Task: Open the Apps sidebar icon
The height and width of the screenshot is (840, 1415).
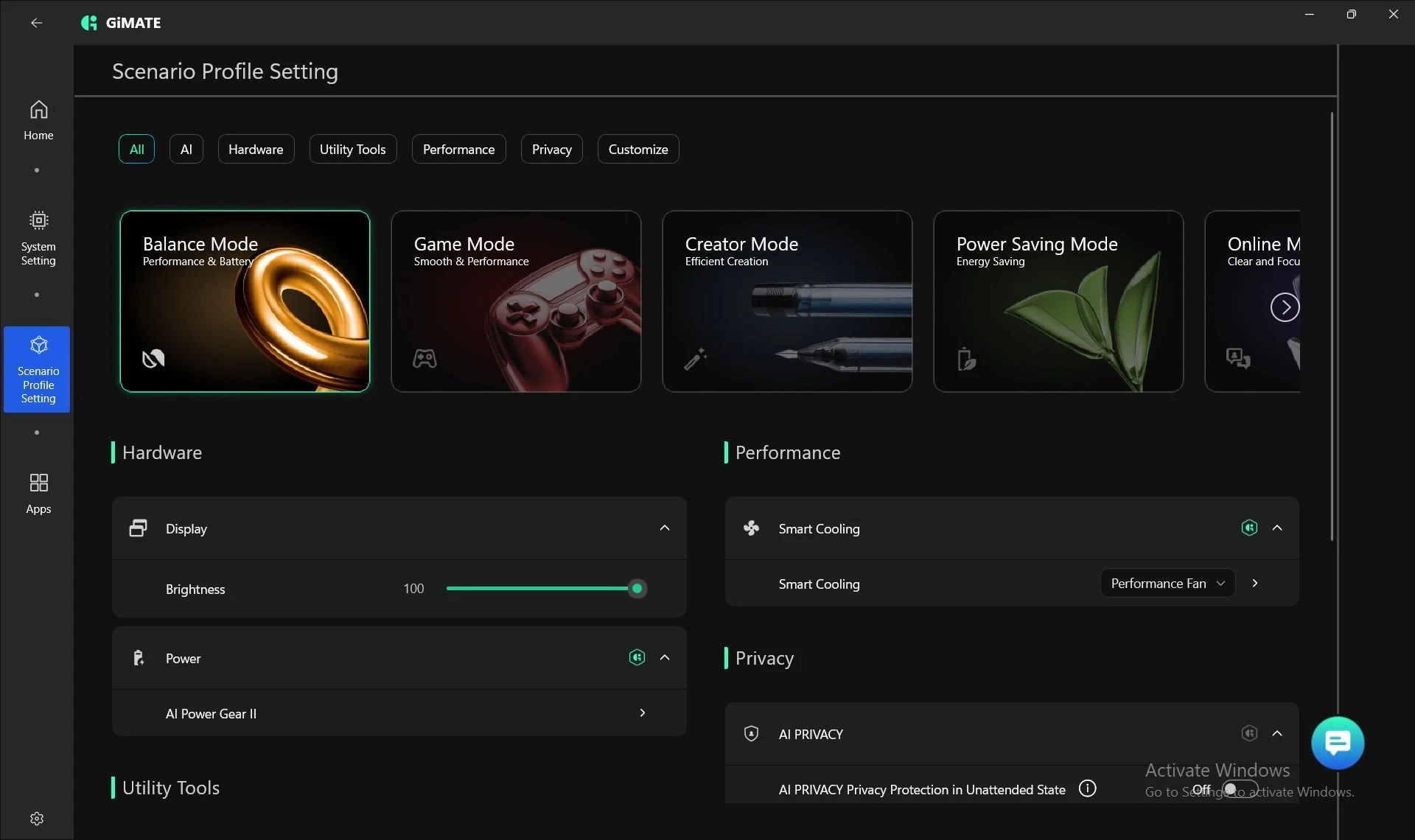Action: coord(38,493)
